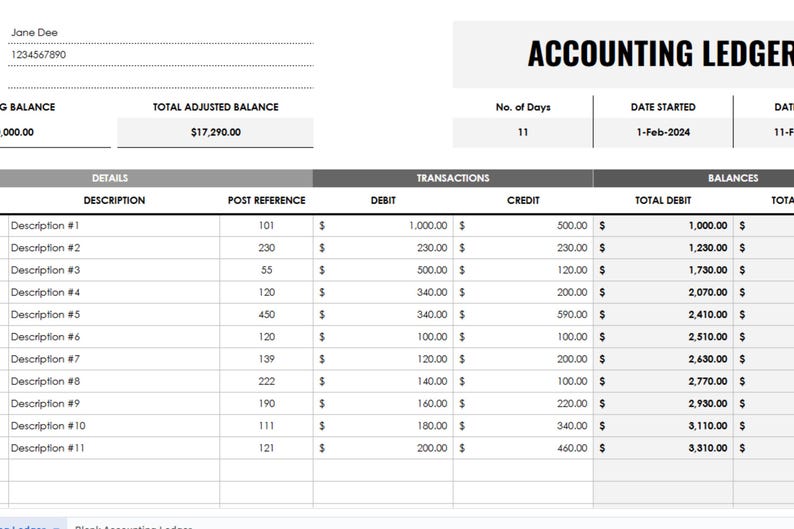Select the debit amount 200.00 for Description #11
Image resolution: width=794 pixels, height=529 pixels.
click(383, 449)
